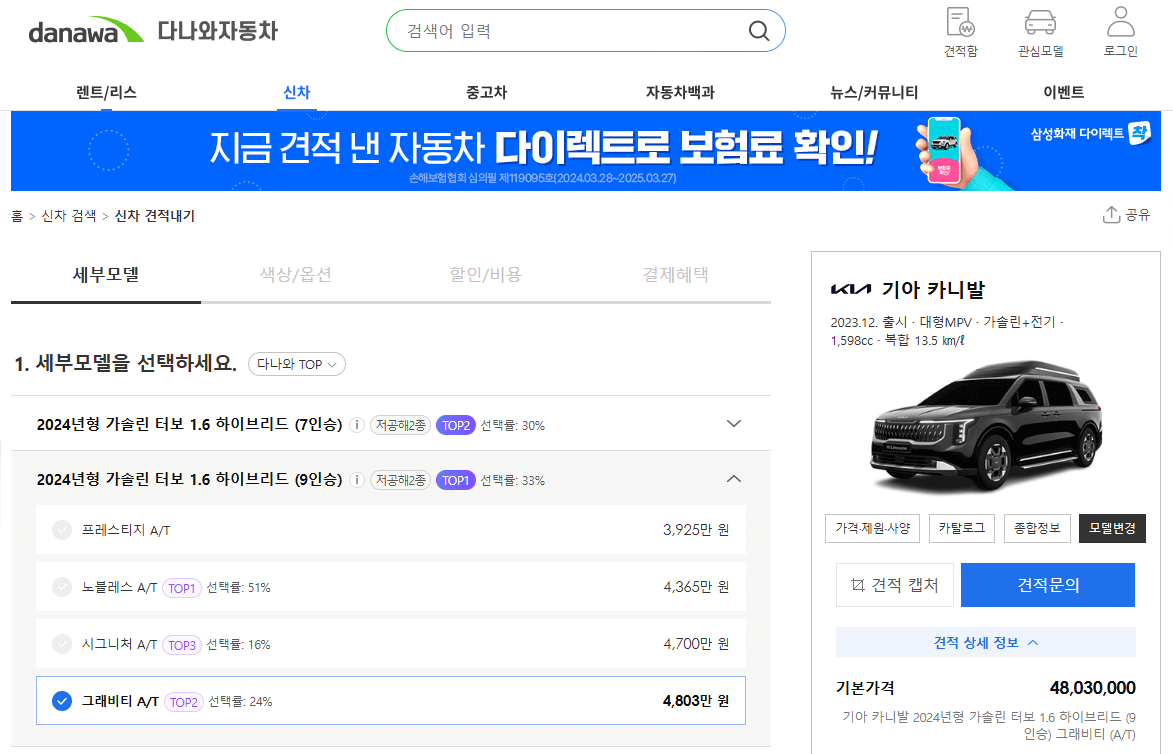Click the info icon beside 7인승 model
Viewport: 1173px width, 754px height.
coord(357,425)
